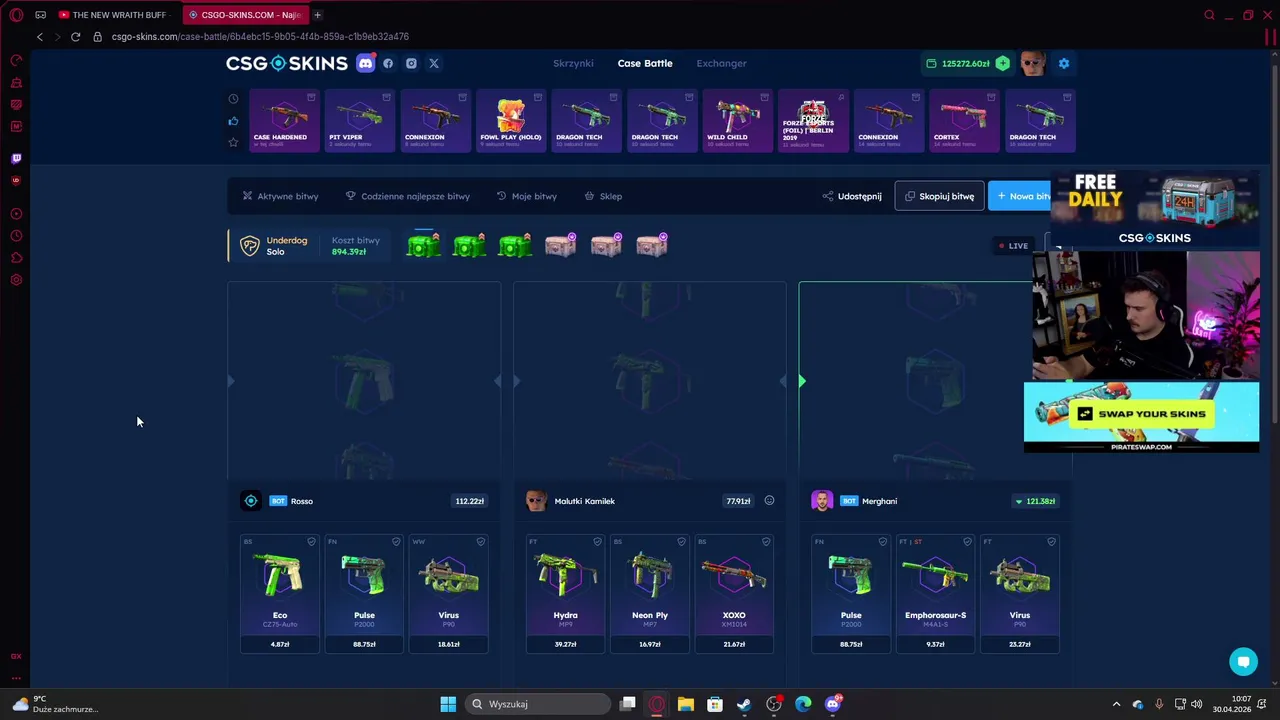This screenshot has width=1280, height=720.
Task: Open File Explorer from the taskbar
Action: (x=686, y=704)
